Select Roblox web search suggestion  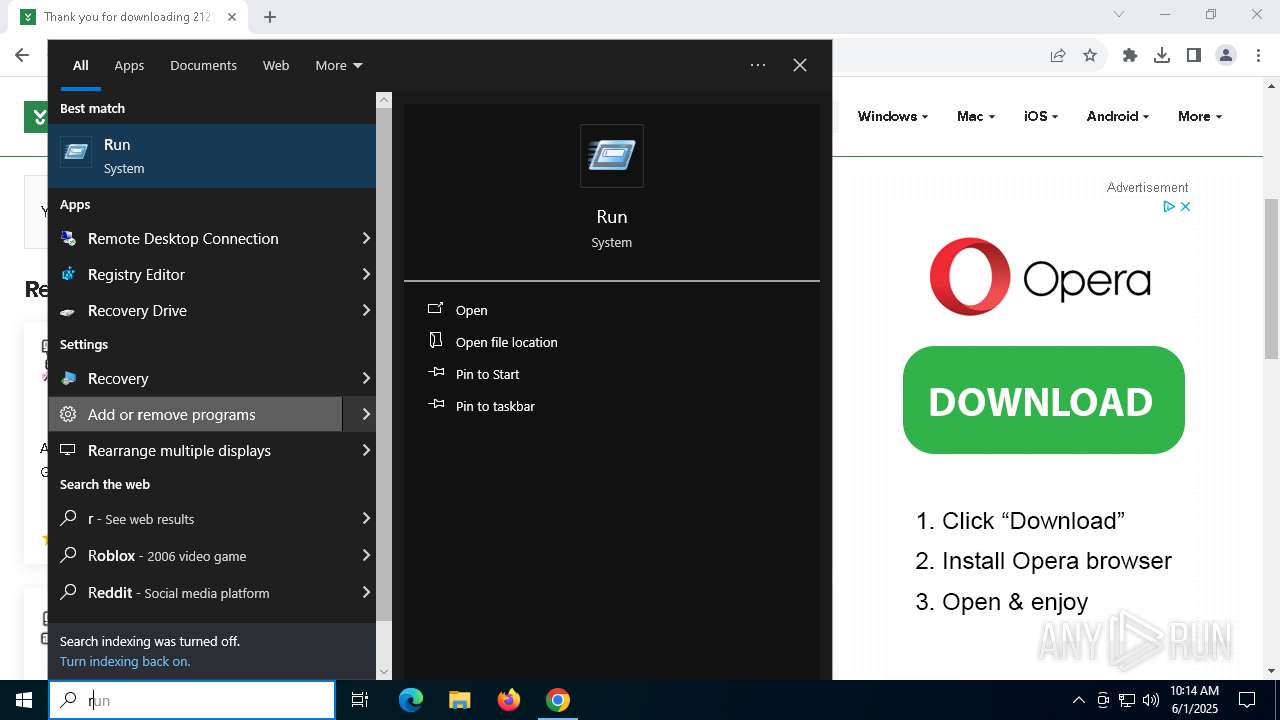203,555
